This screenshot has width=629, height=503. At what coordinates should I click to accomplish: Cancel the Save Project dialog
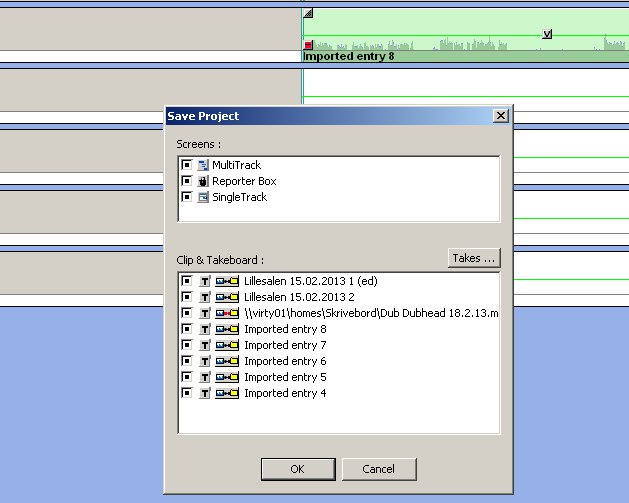coord(379,469)
